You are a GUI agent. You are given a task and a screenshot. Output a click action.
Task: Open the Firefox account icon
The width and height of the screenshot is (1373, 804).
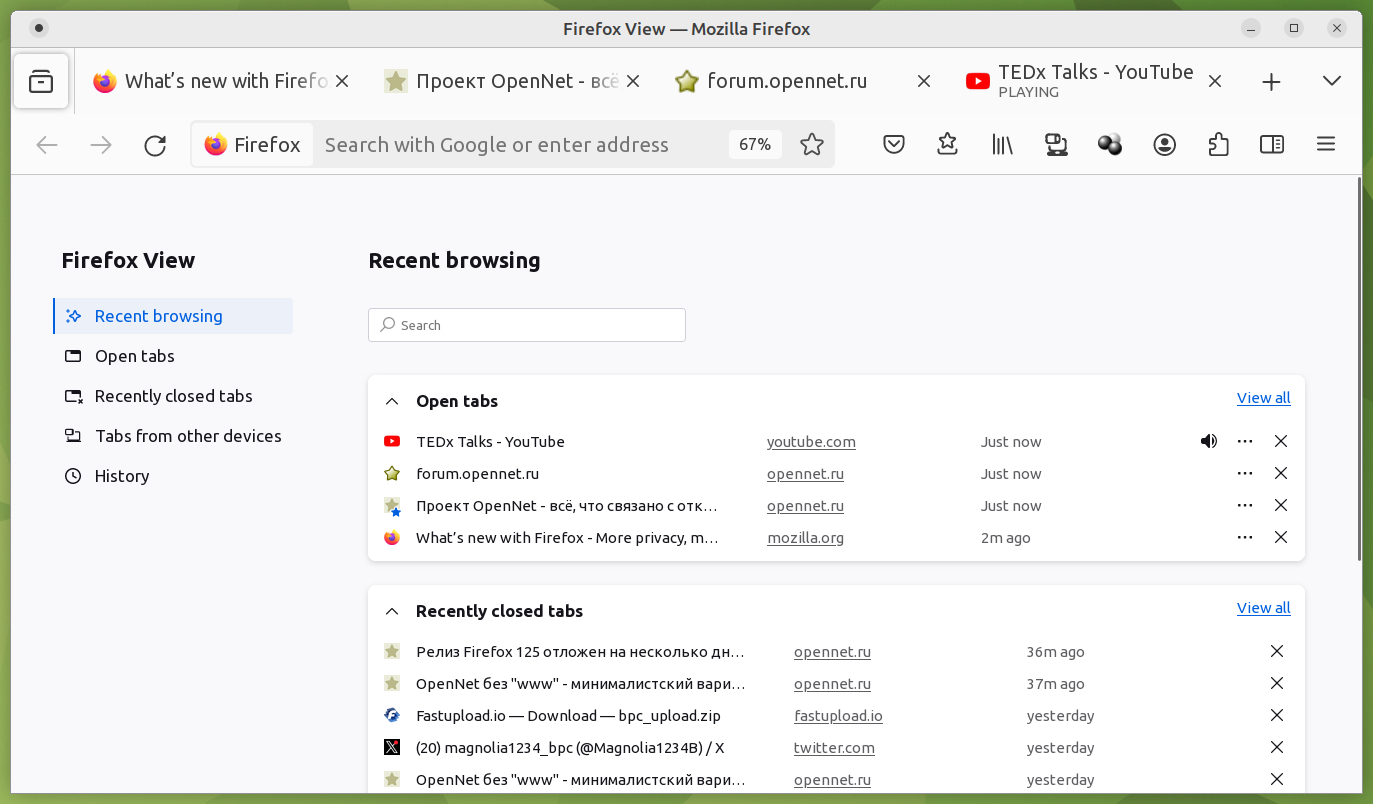tap(1164, 145)
